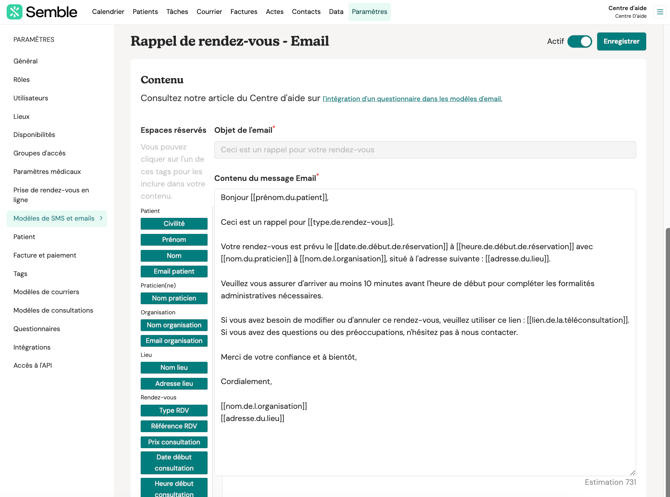
Task: Insert the Nom lieu tag
Action: point(174,368)
